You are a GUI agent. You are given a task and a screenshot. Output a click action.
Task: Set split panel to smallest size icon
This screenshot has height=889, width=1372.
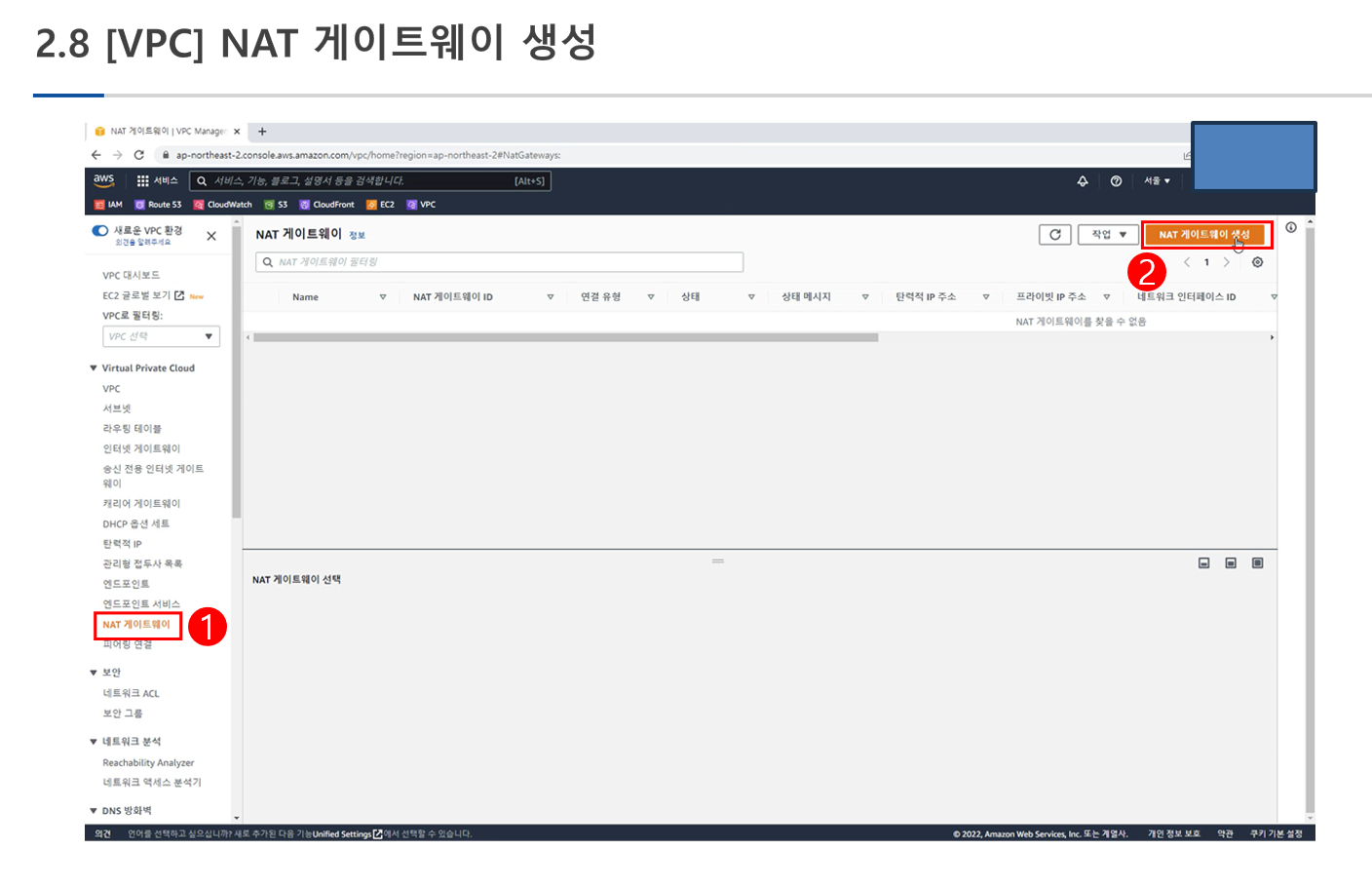(x=1204, y=563)
